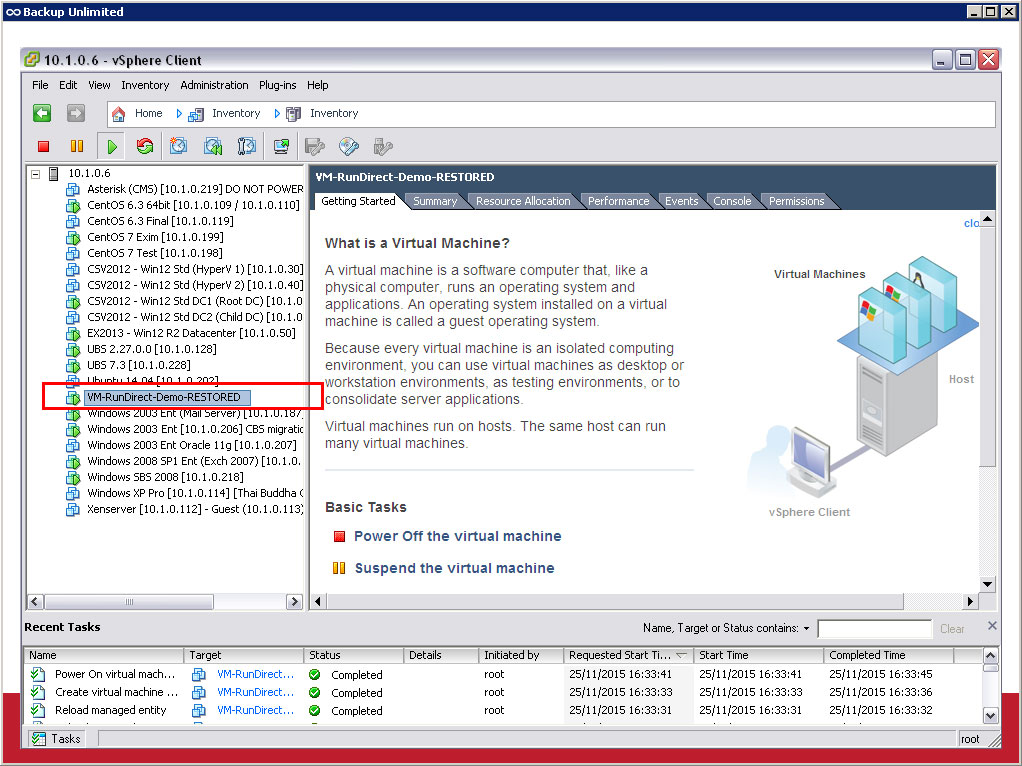The width and height of the screenshot is (1022, 766).
Task: Click the Reset virtual machine toolbar icon
Action: (x=145, y=147)
